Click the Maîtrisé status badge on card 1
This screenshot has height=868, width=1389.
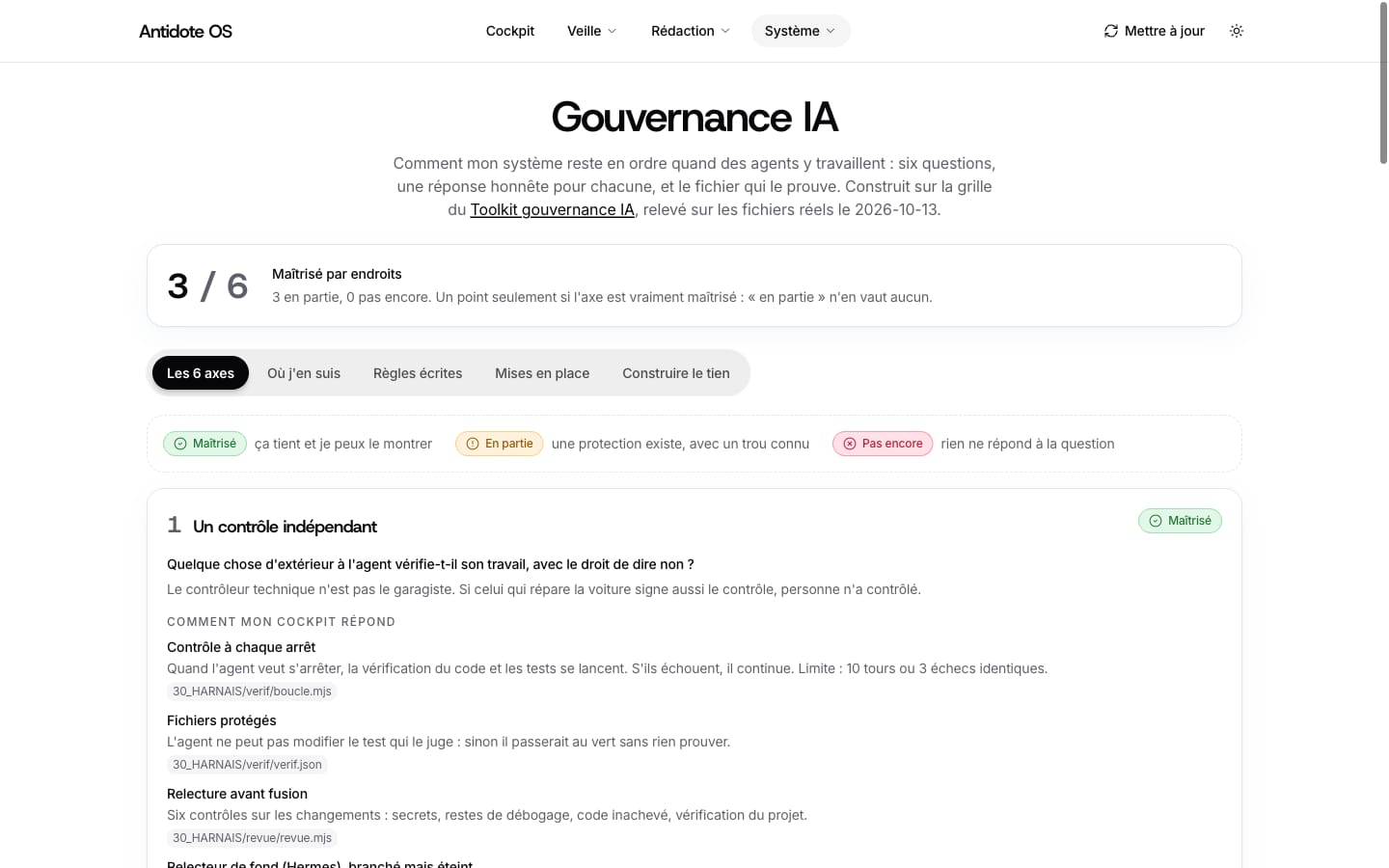click(x=1180, y=521)
